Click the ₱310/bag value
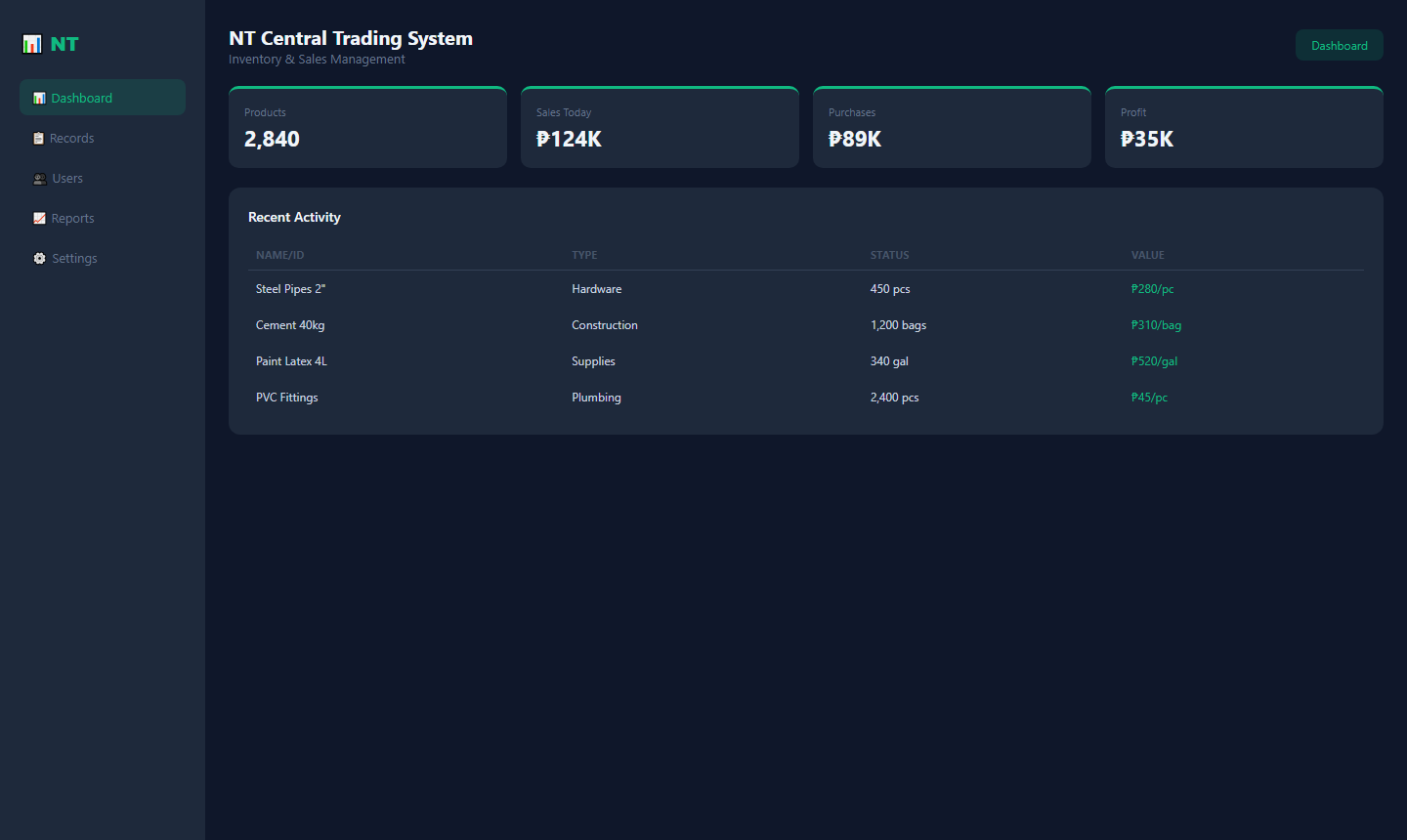The image size is (1407, 840). pos(1157,325)
